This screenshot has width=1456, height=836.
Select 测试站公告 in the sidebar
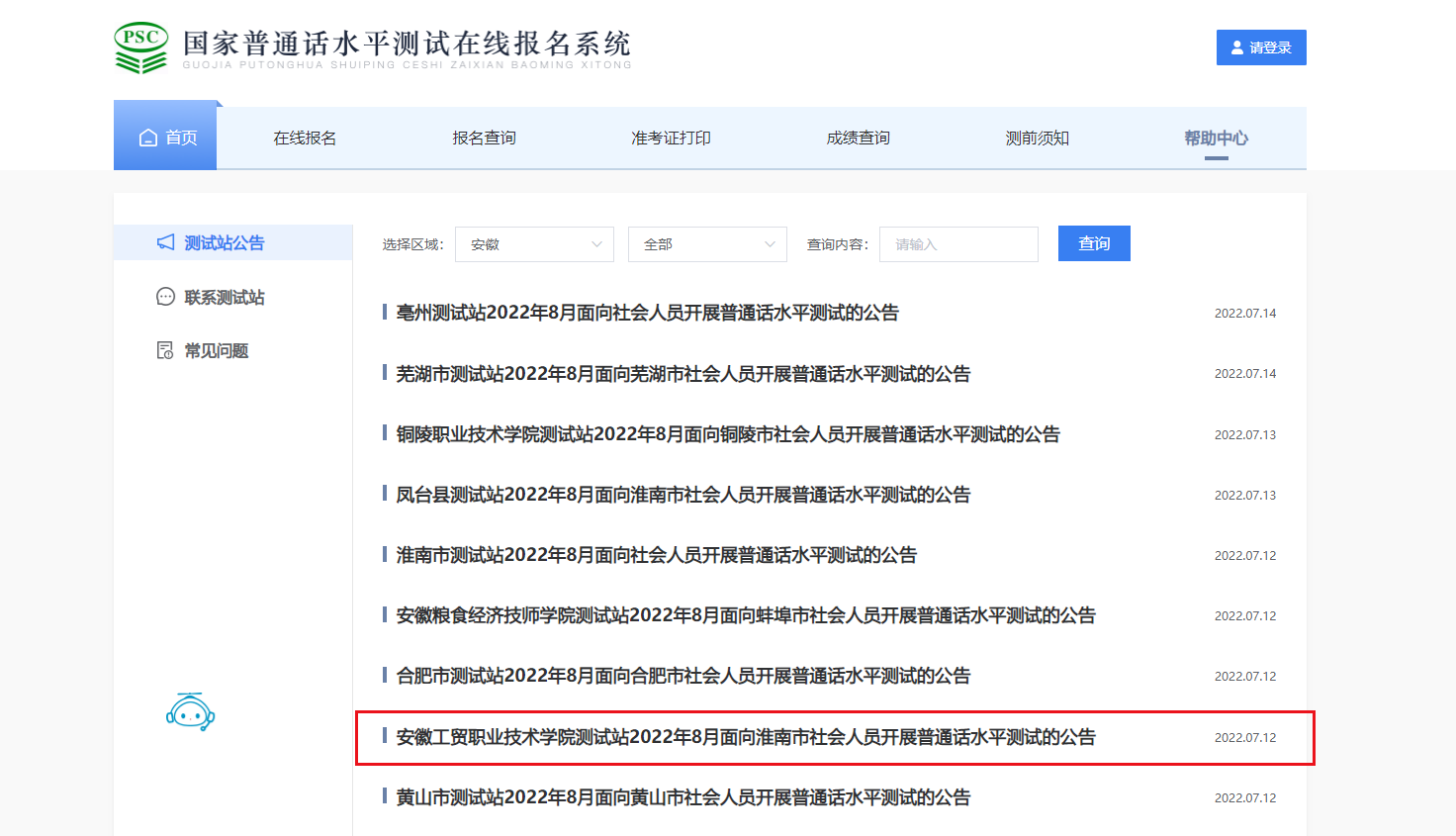[233, 242]
